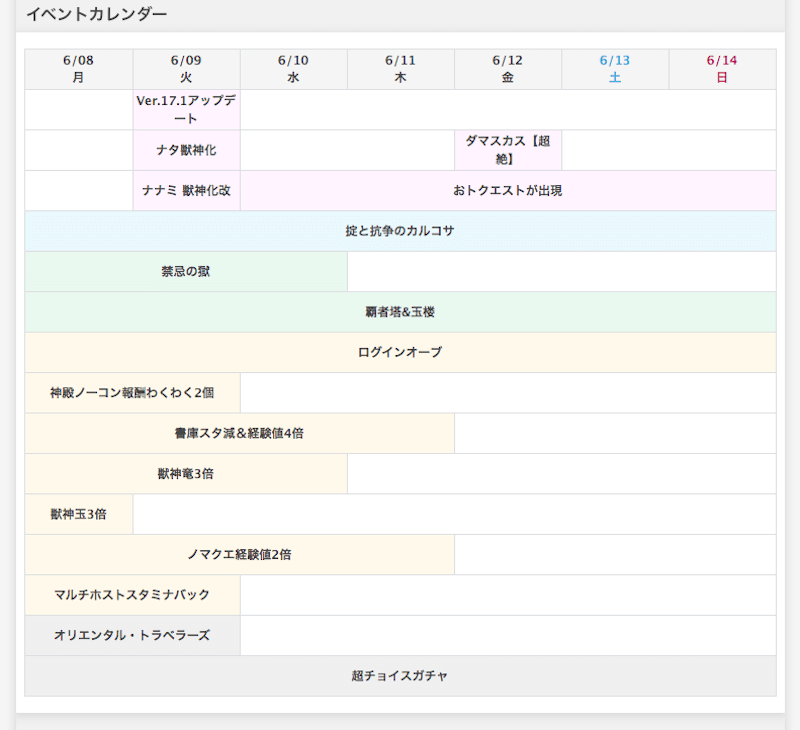The height and width of the screenshot is (730, 800).
Task: Click the 獣神竜3倍 event bar
Action: point(186,473)
